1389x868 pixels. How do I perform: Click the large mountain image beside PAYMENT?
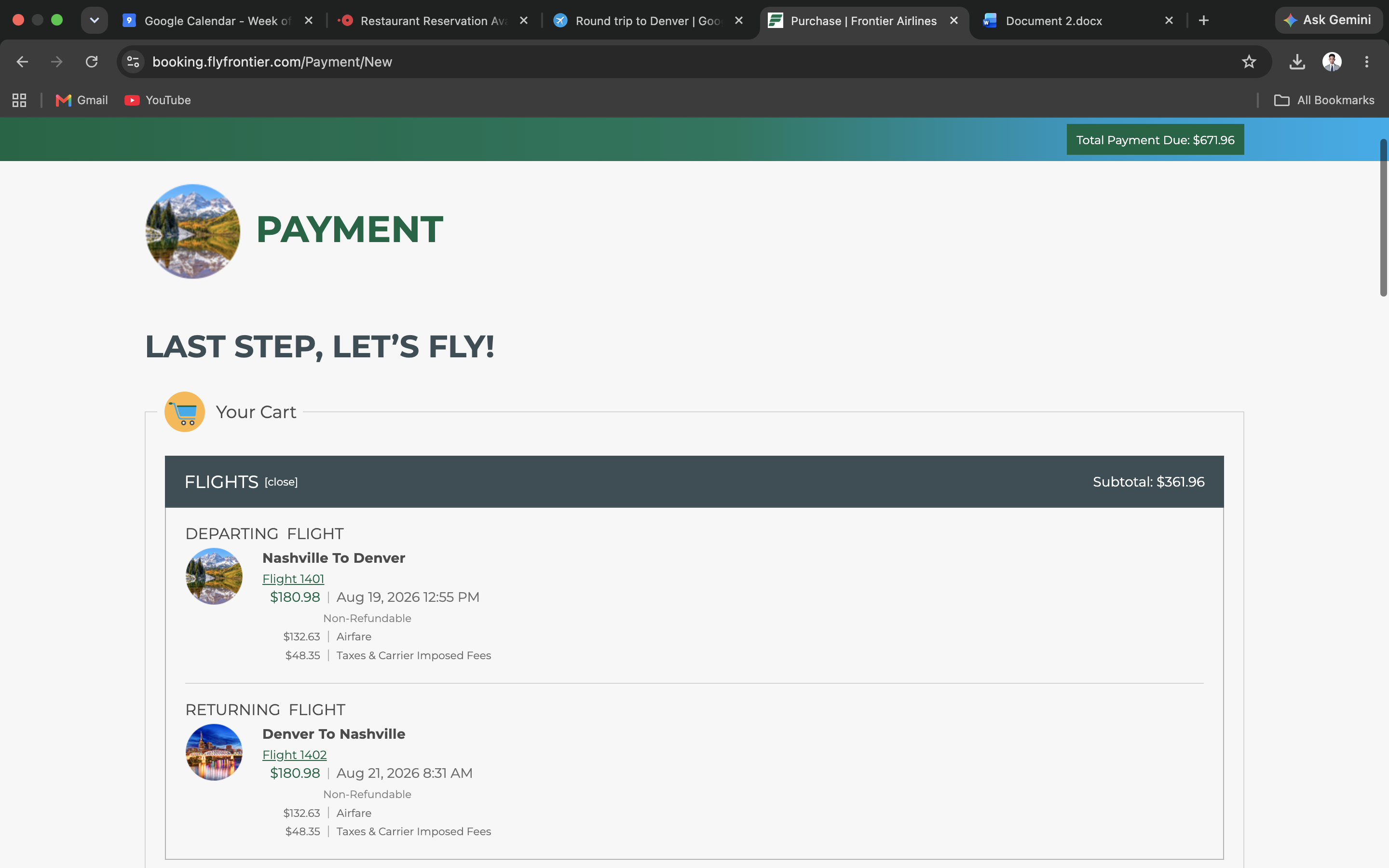click(193, 231)
